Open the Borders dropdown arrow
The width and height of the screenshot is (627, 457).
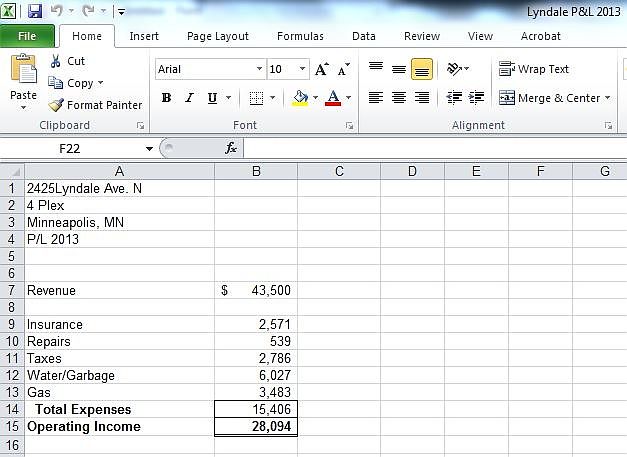272,98
